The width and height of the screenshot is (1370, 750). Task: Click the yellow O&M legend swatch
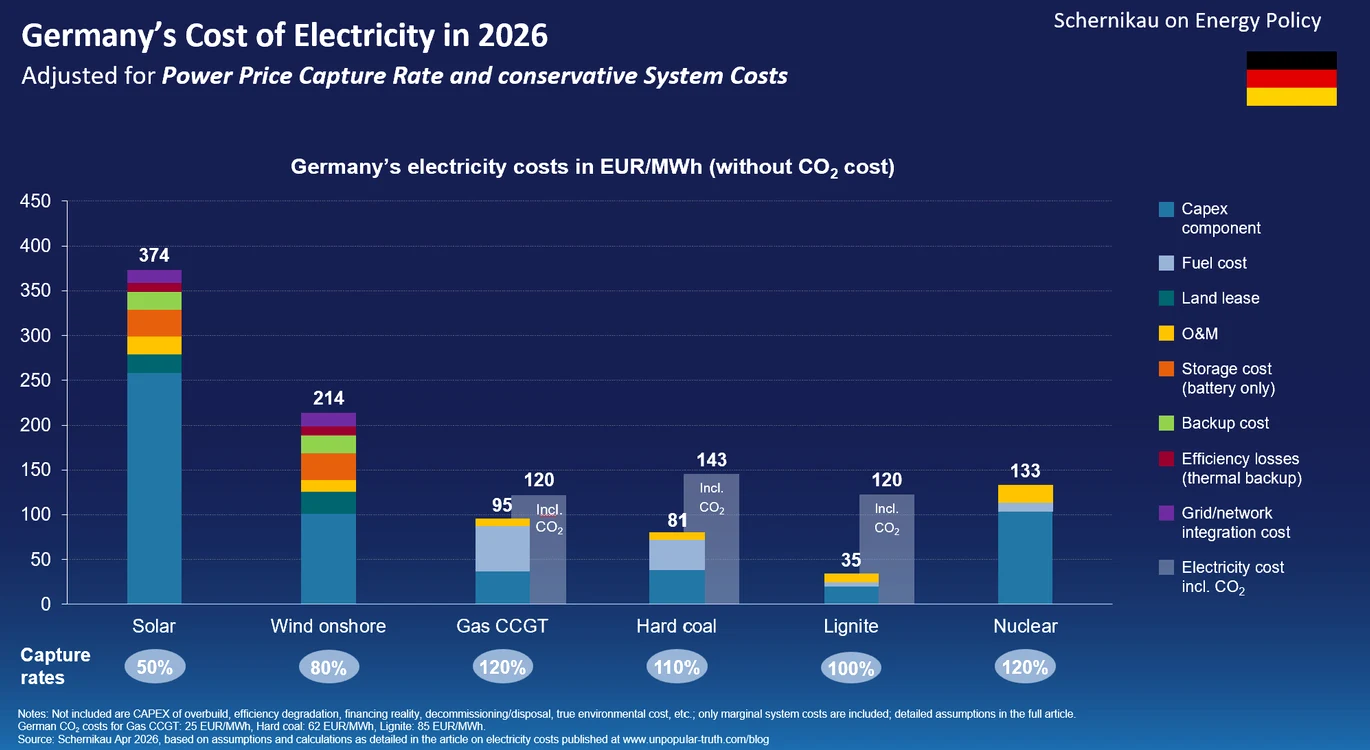pyautogui.click(x=1165, y=334)
